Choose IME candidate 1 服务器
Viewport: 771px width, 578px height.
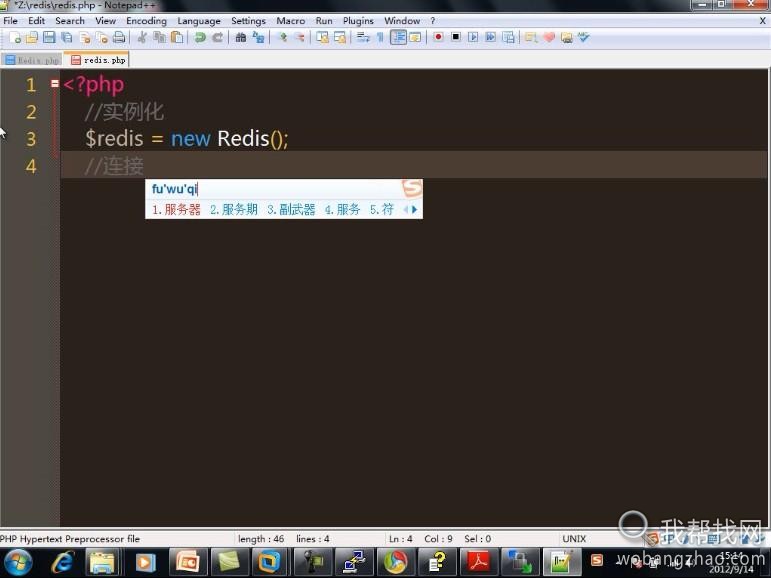coord(176,210)
